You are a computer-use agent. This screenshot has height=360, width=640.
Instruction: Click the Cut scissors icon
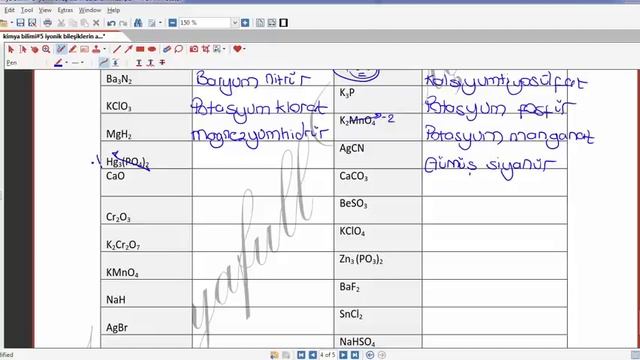61,23
